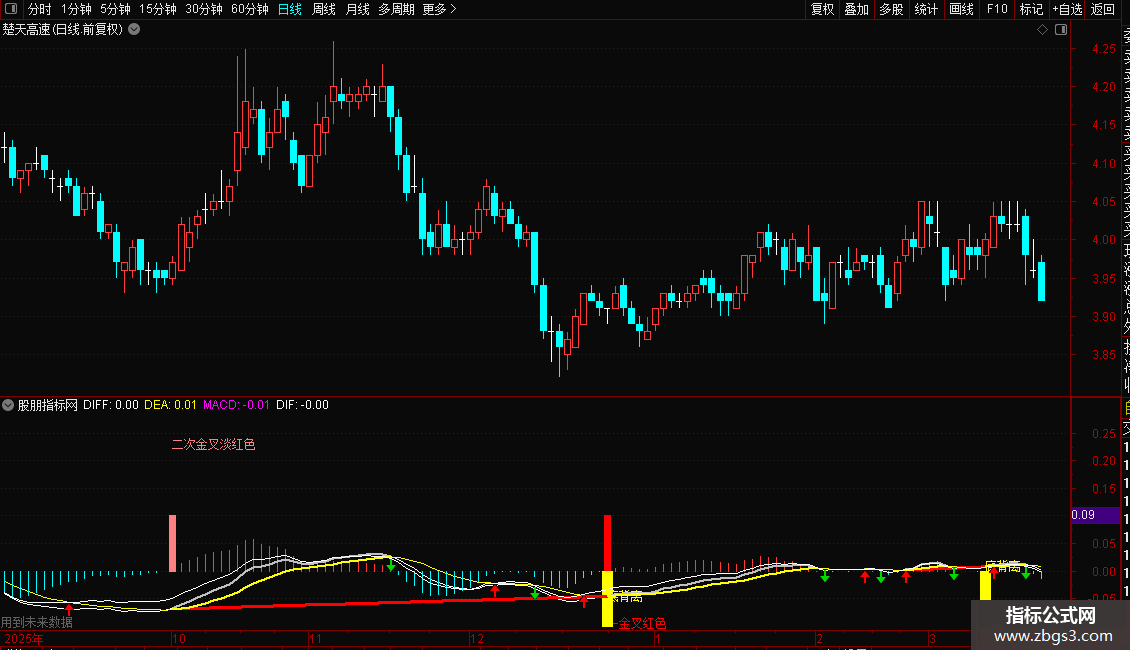The image size is (1130, 650).
Task: Click the 2025年 label on time axis
Action: tap(24, 638)
